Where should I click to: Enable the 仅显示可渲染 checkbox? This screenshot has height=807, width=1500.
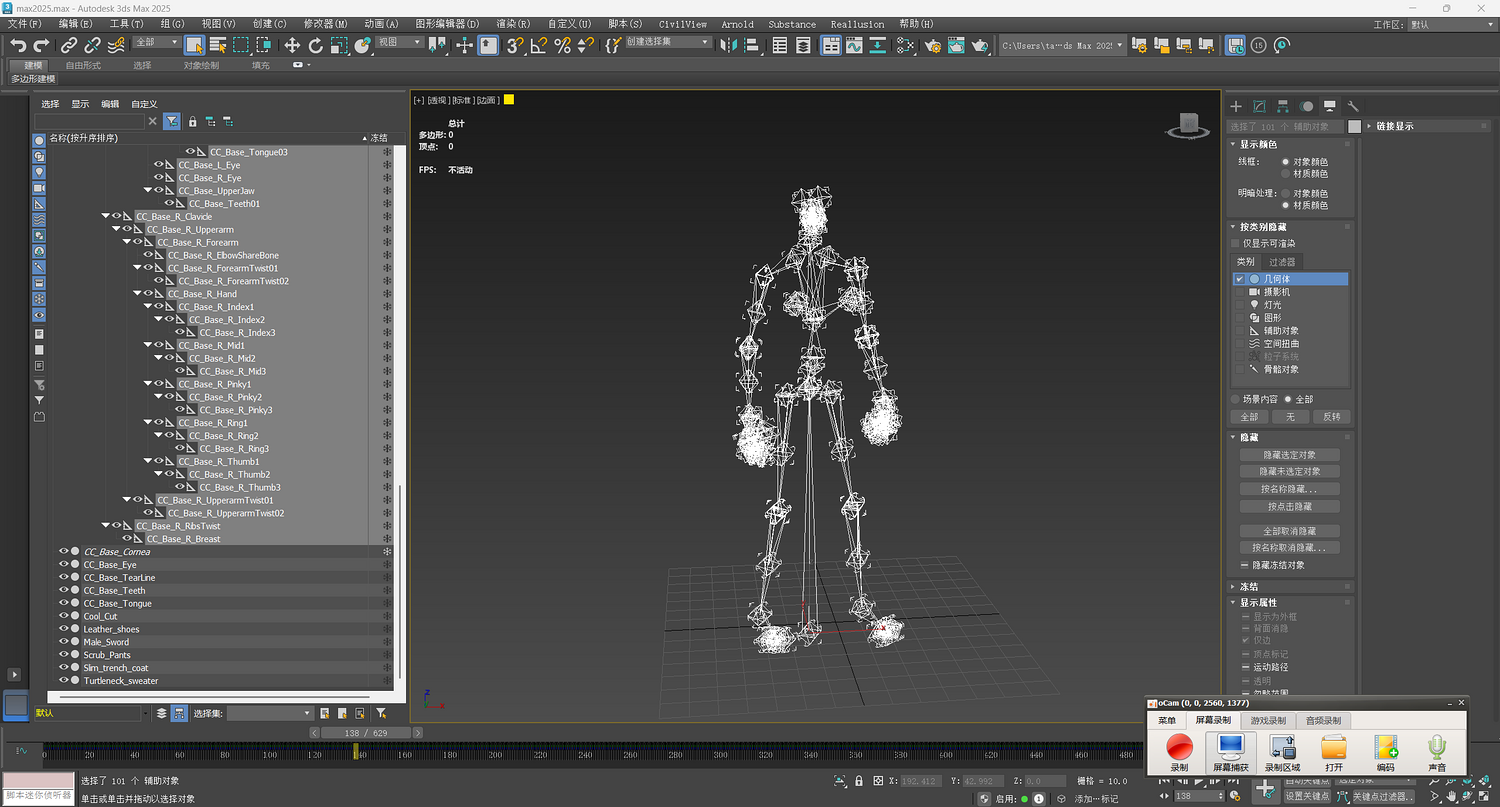(x=1236, y=243)
